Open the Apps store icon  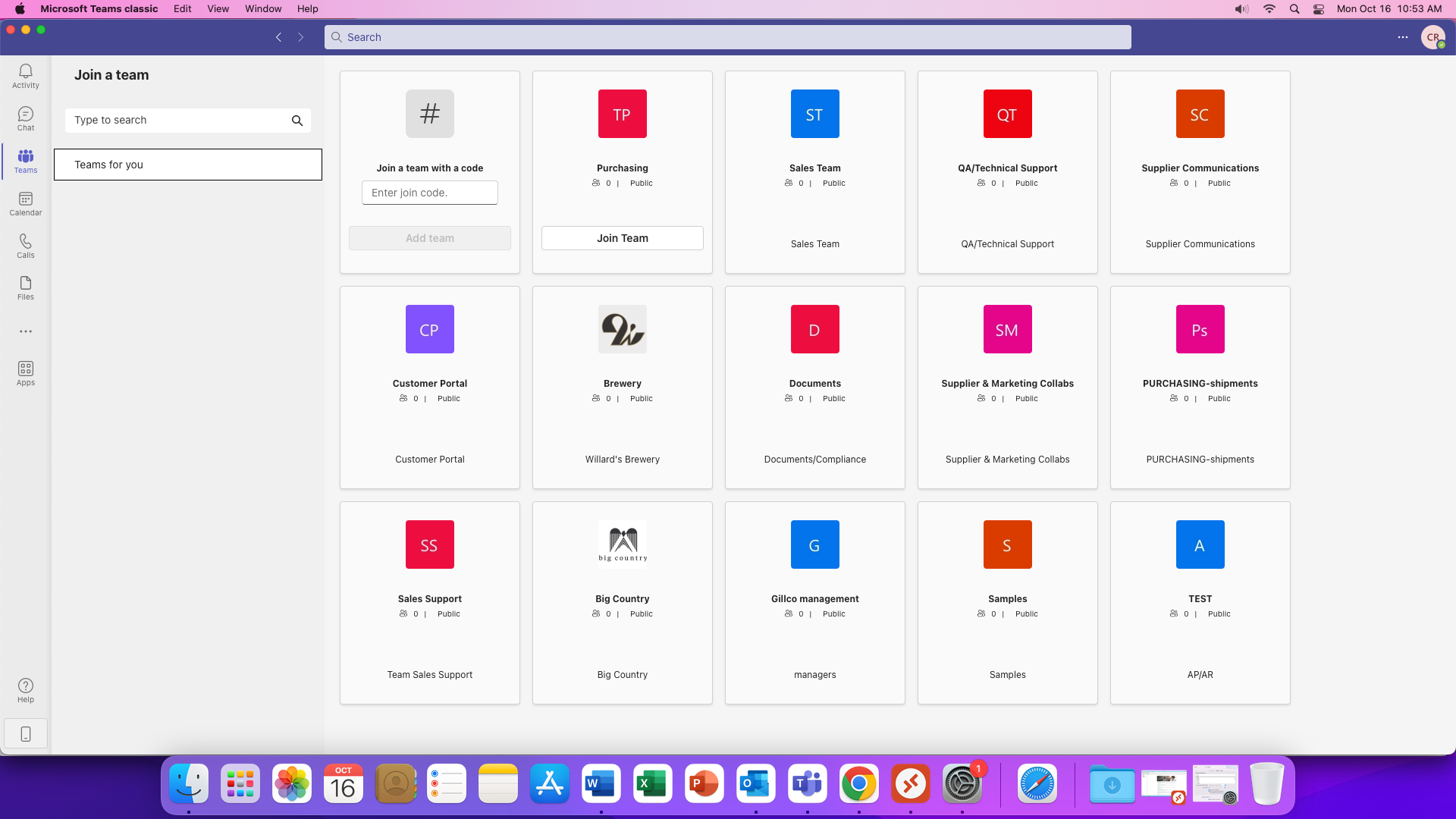(x=25, y=373)
